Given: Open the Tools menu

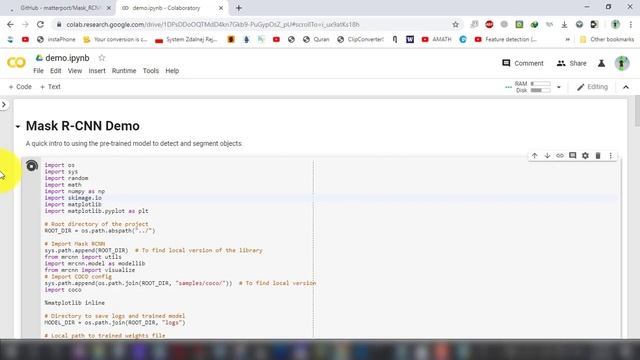Looking at the screenshot, I should (x=151, y=71).
